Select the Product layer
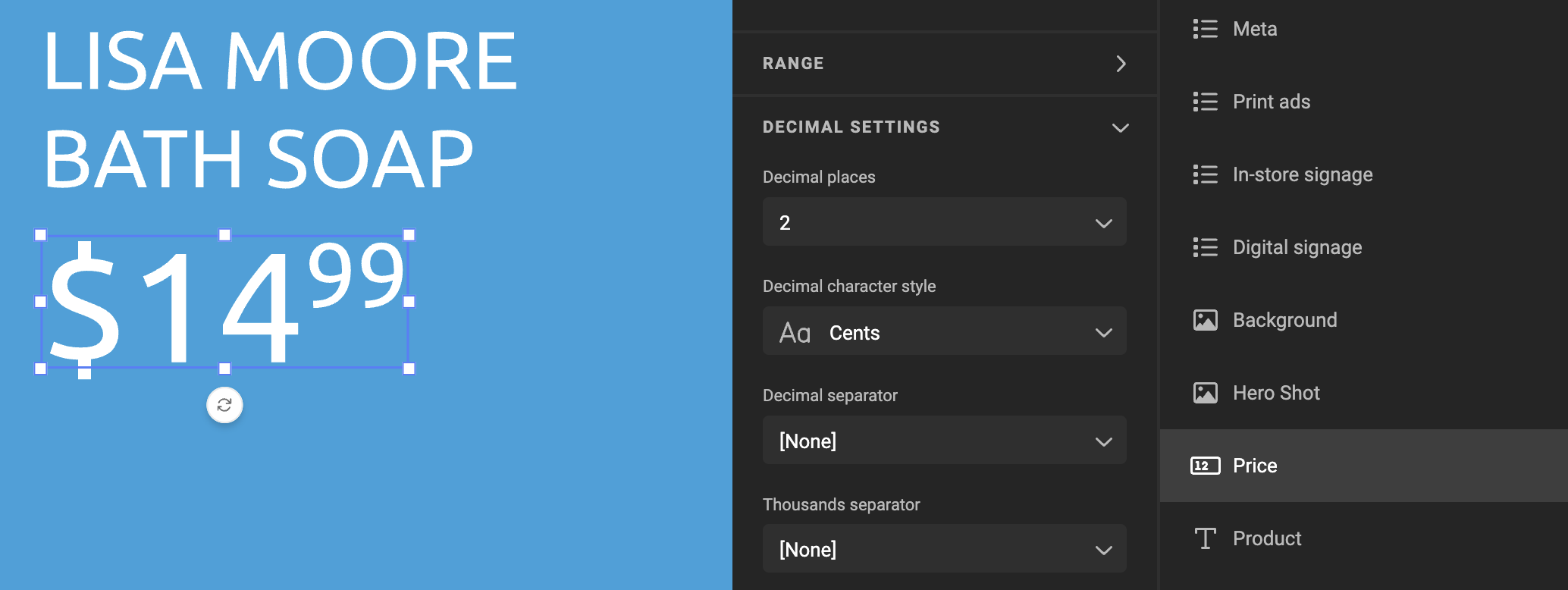Image resolution: width=1568 pixels, height=590 pixels. [1364, 538]
